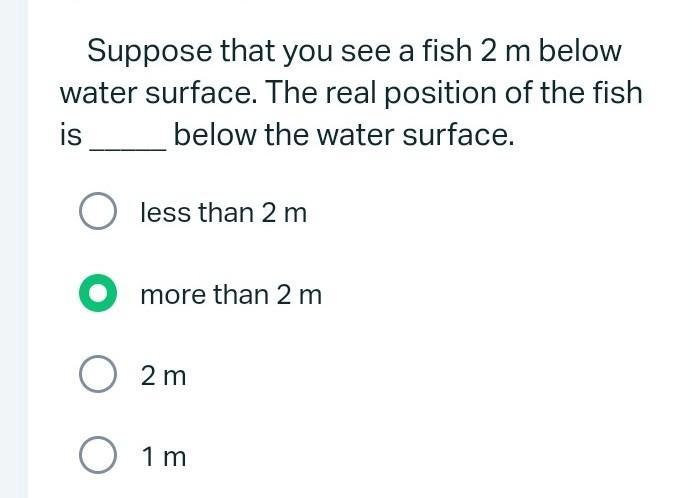Click "below the water surface." ending phrase
This screenshot has width=692, height=498.
point(344,136)
